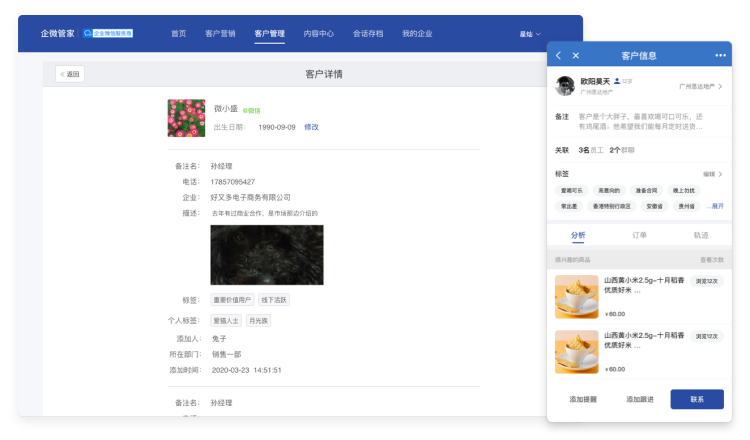The height and width of the screenshot is (440, 750).
Task: Open 会话存档 in the top navigation
Action: [x=367, y=33]
